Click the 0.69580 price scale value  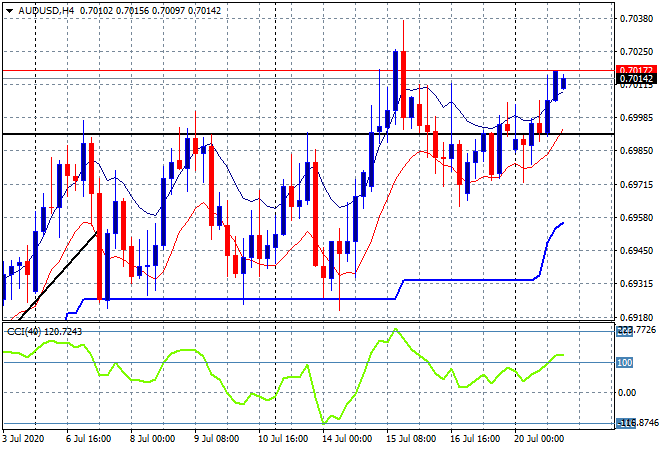[636, 217]
